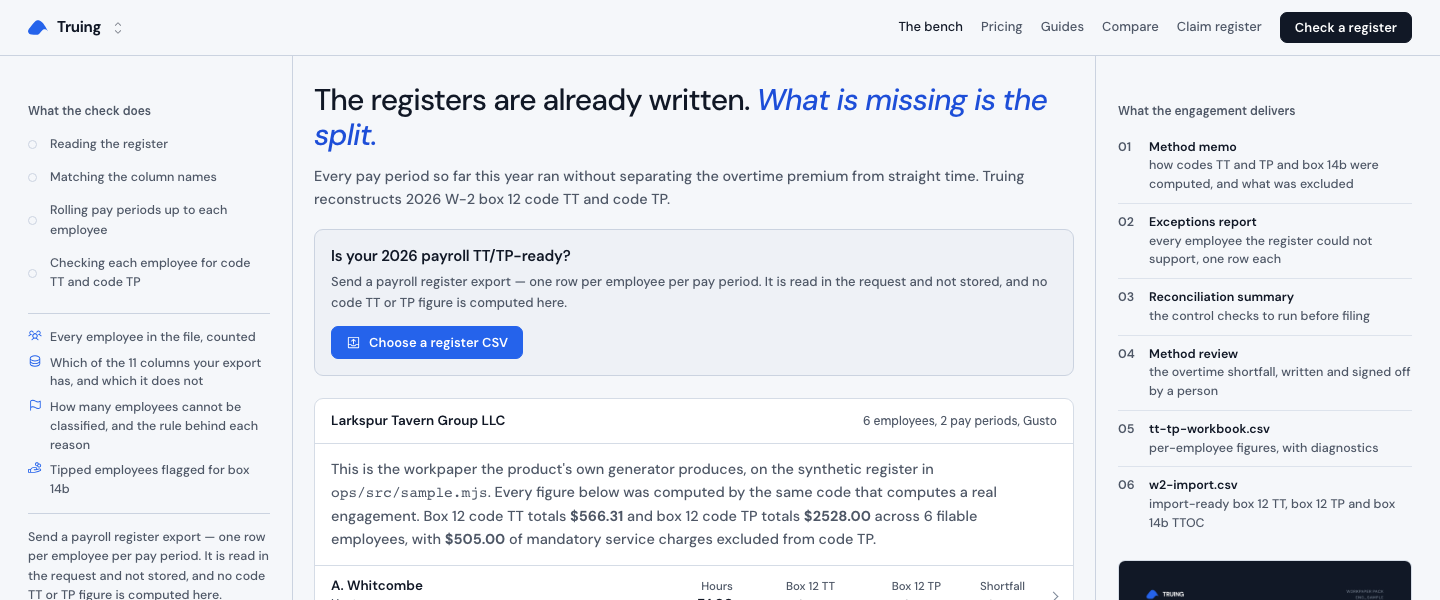Click the w2-import.csv deliverable title
The width and height of the screenshot is (1440, 600).
coord(1193,484)
